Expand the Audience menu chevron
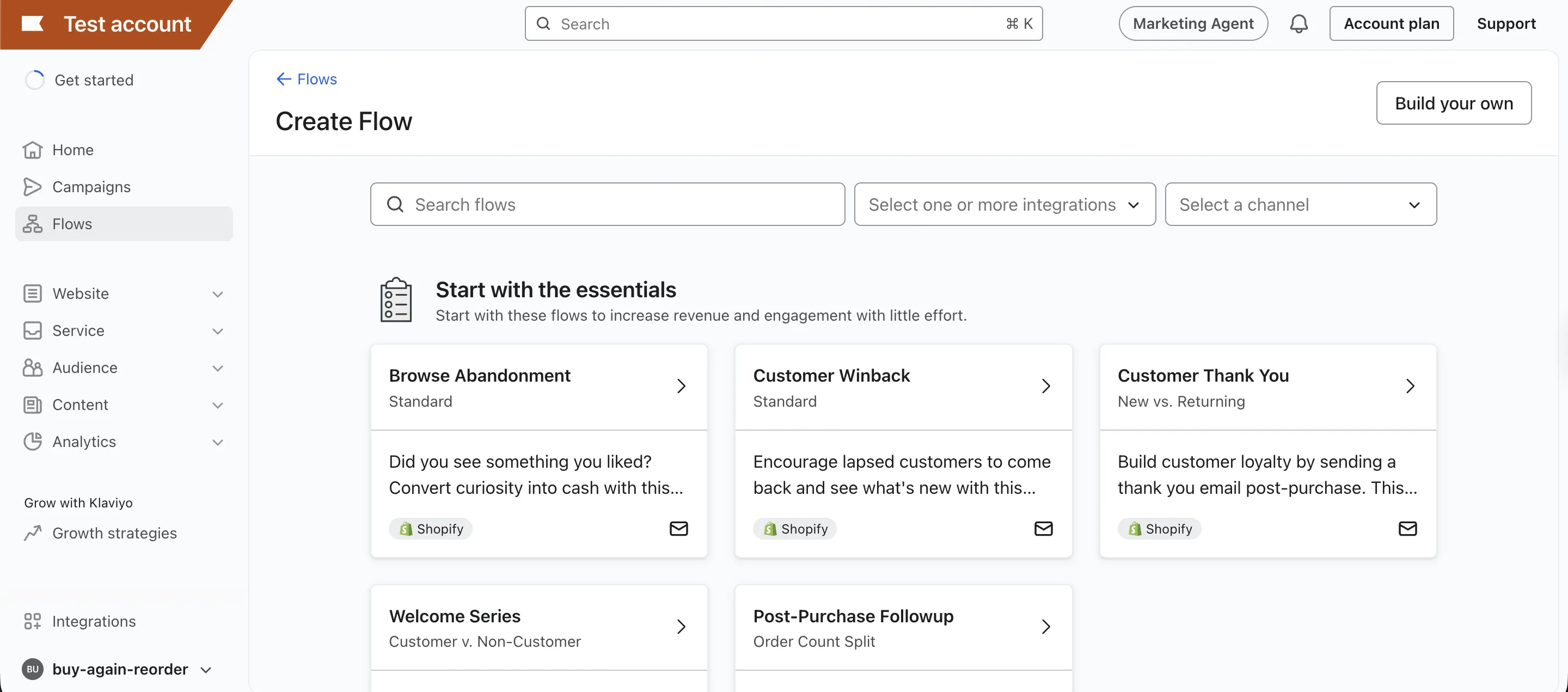The width and height of the screenshot is (1568, 692). [218, 369]
